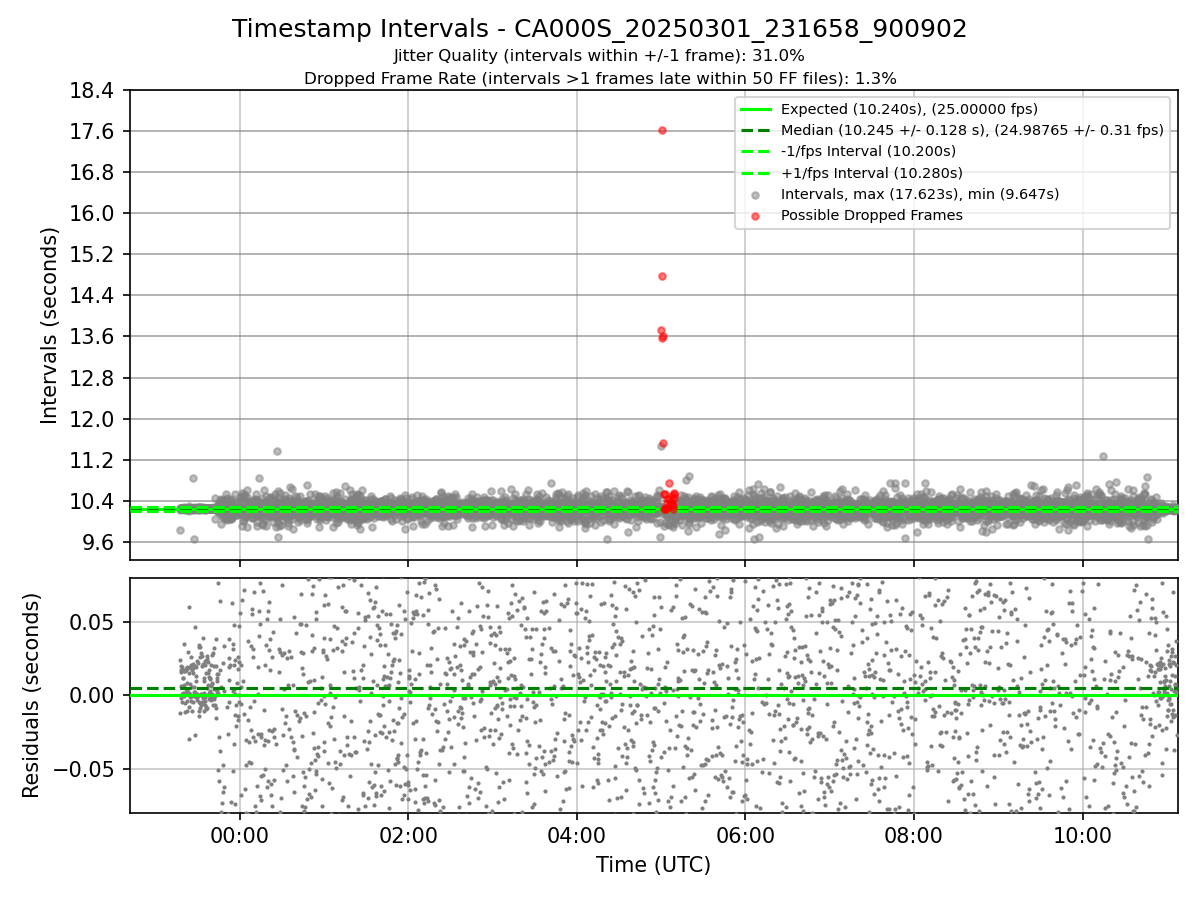Click the gray outlier point near 11.4 after 00:00
The width and height of the screenshot is (1200, 900).
pos(277,451)
